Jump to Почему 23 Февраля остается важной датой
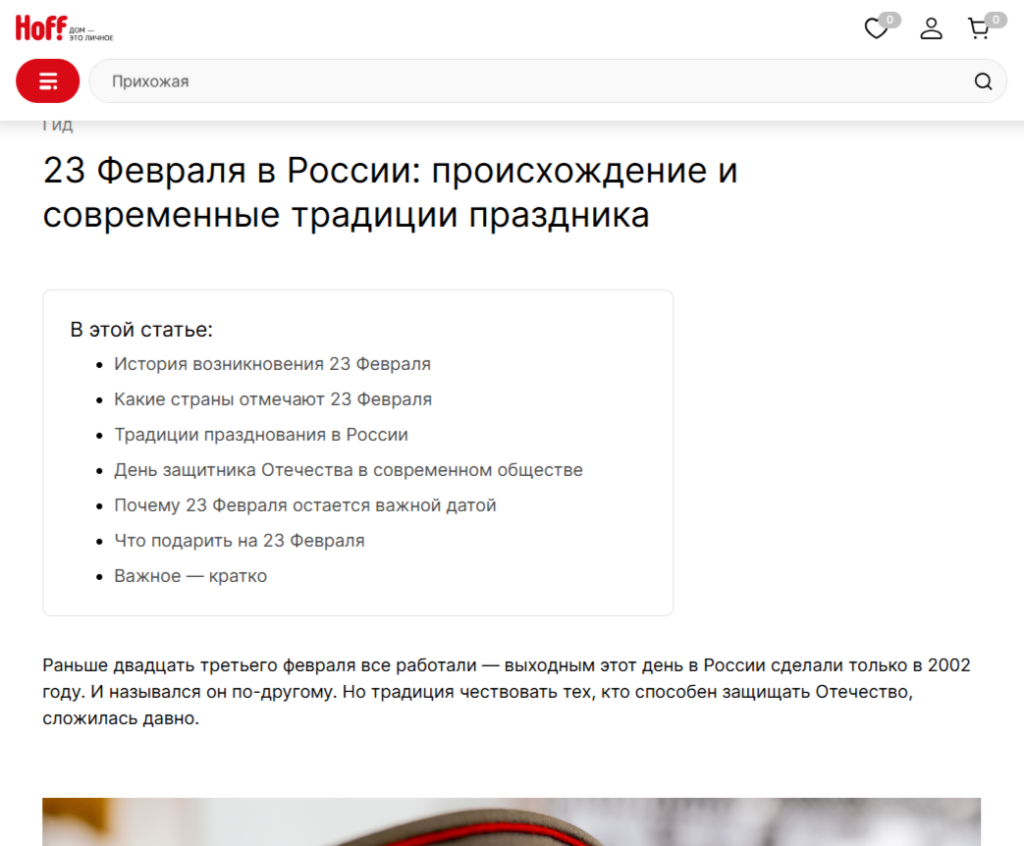Viewport: 1024px width, 846px height. coord(305,505)
